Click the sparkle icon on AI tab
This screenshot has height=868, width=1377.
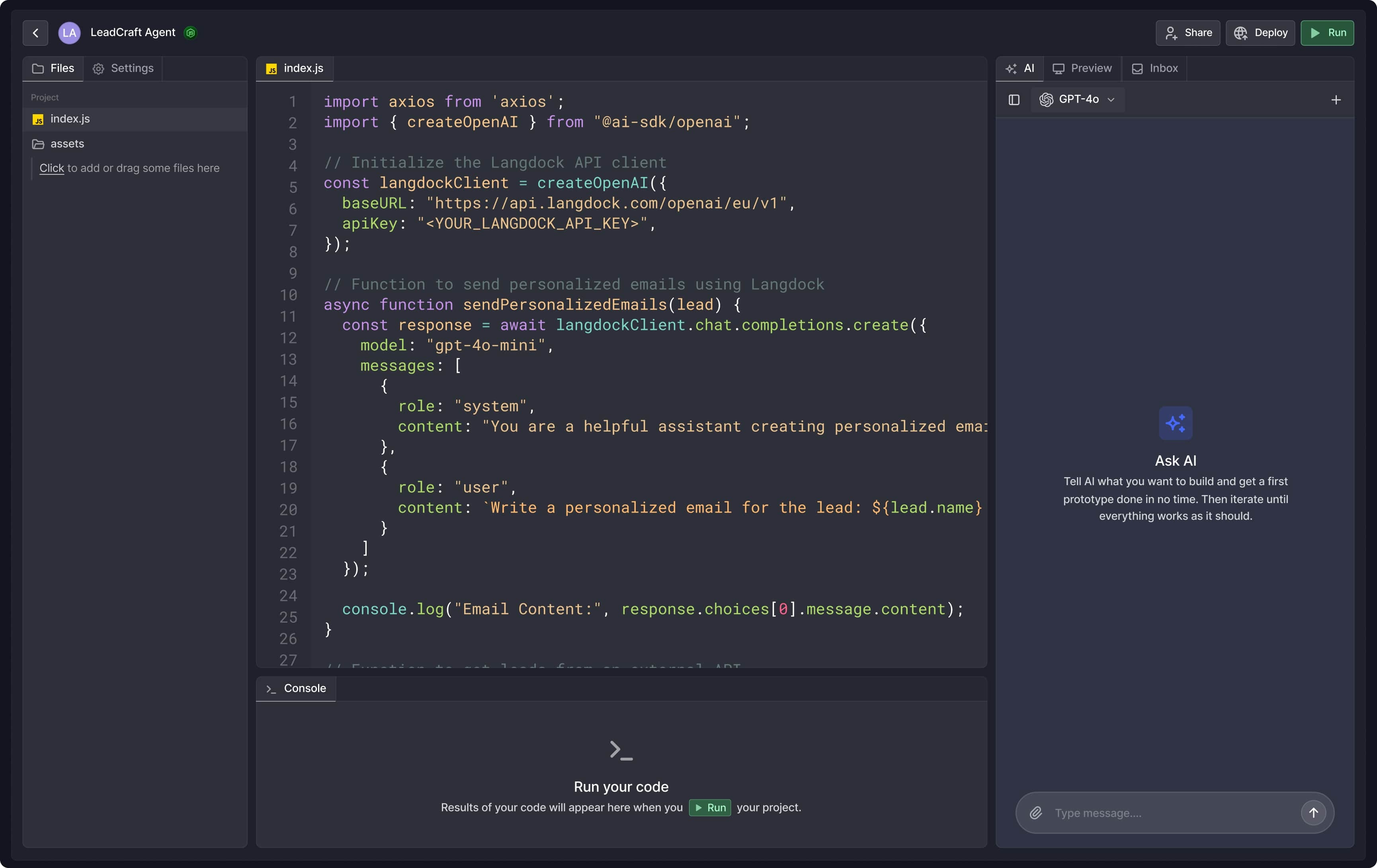(x=1011, y=68)
